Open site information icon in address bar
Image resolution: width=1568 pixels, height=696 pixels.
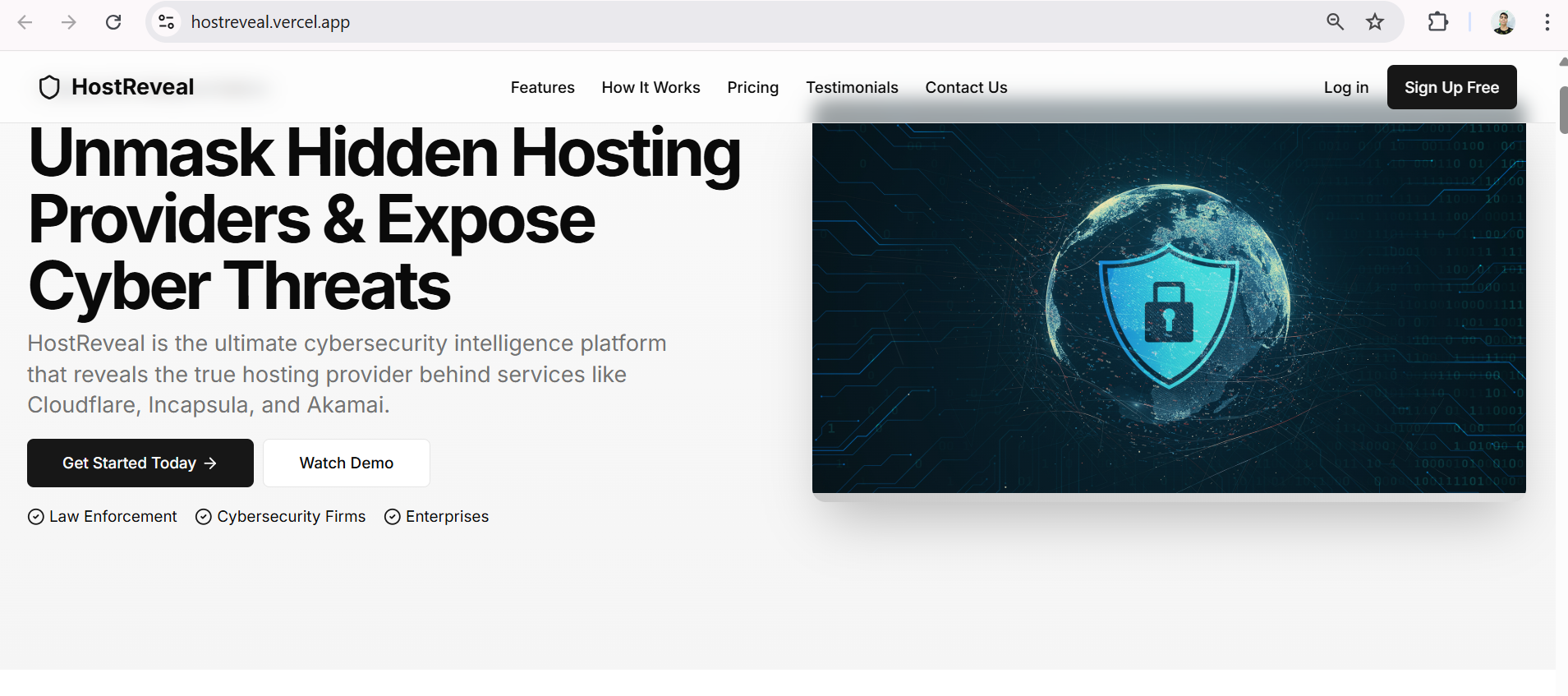click(x=167, y=22)
